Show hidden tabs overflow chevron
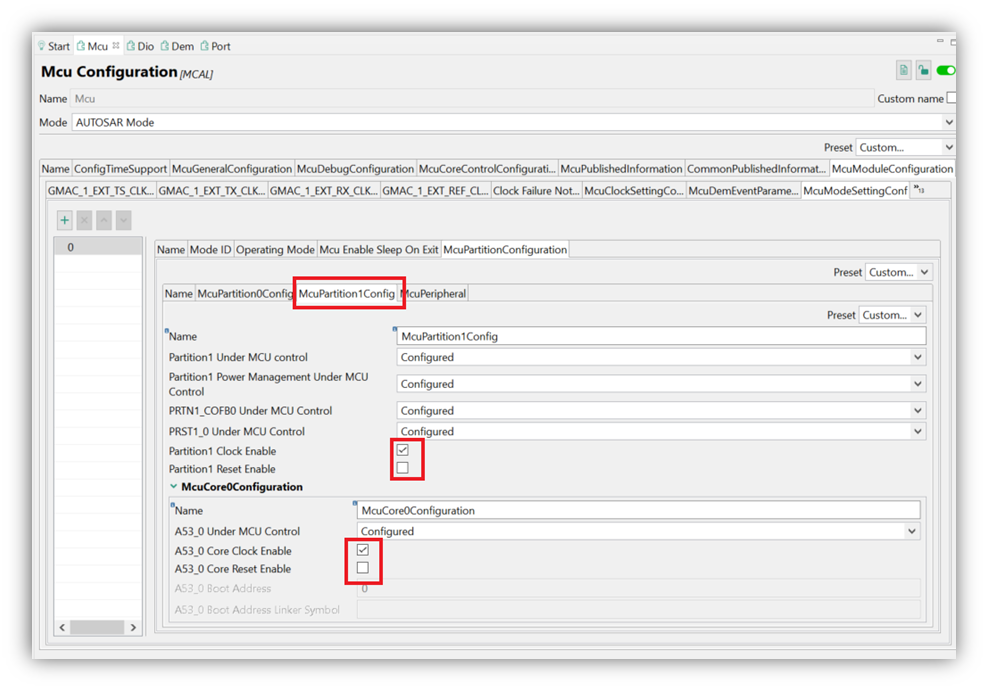Image resolution: width=988 pixels, height=691 pixels. pos(919,190)
